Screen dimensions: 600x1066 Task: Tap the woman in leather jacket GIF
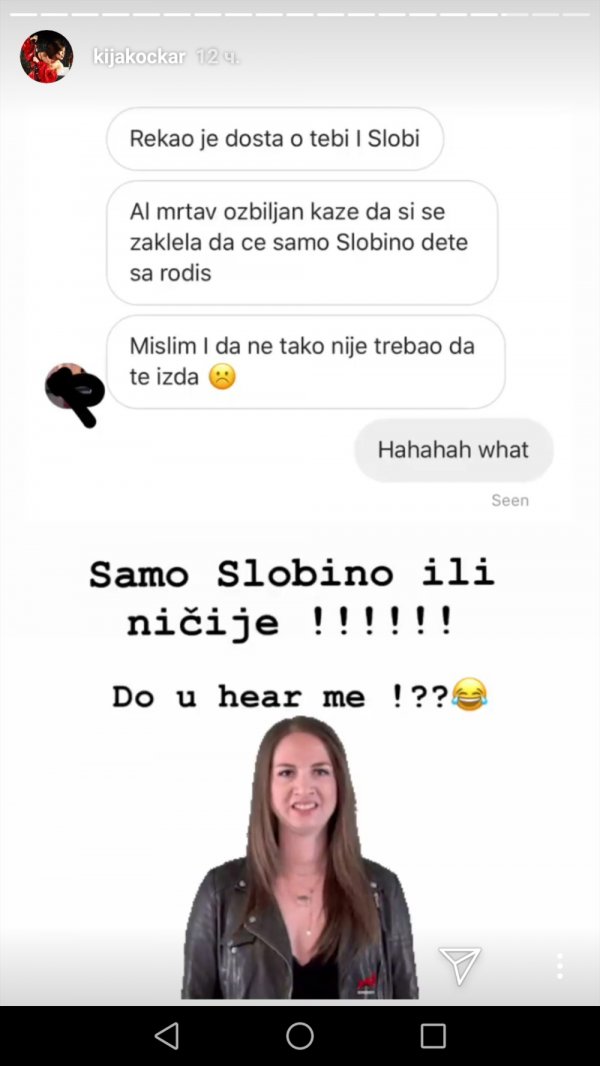point(300,857)
